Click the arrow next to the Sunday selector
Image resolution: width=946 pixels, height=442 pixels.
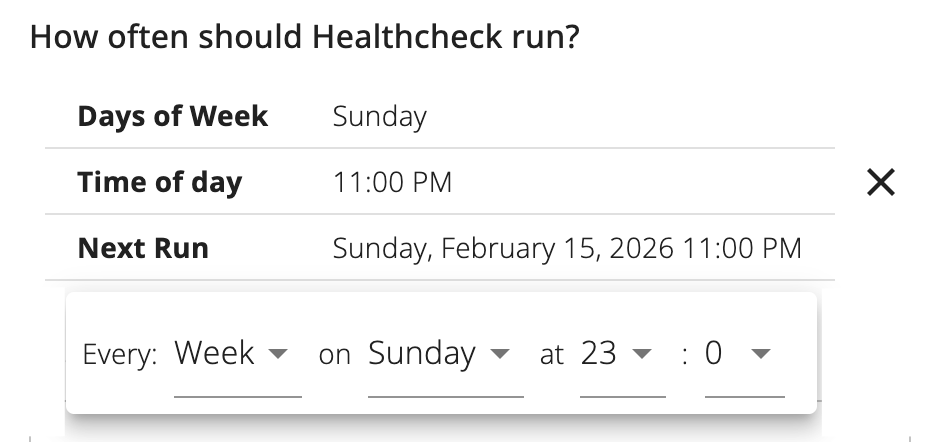tap(500, 354)
